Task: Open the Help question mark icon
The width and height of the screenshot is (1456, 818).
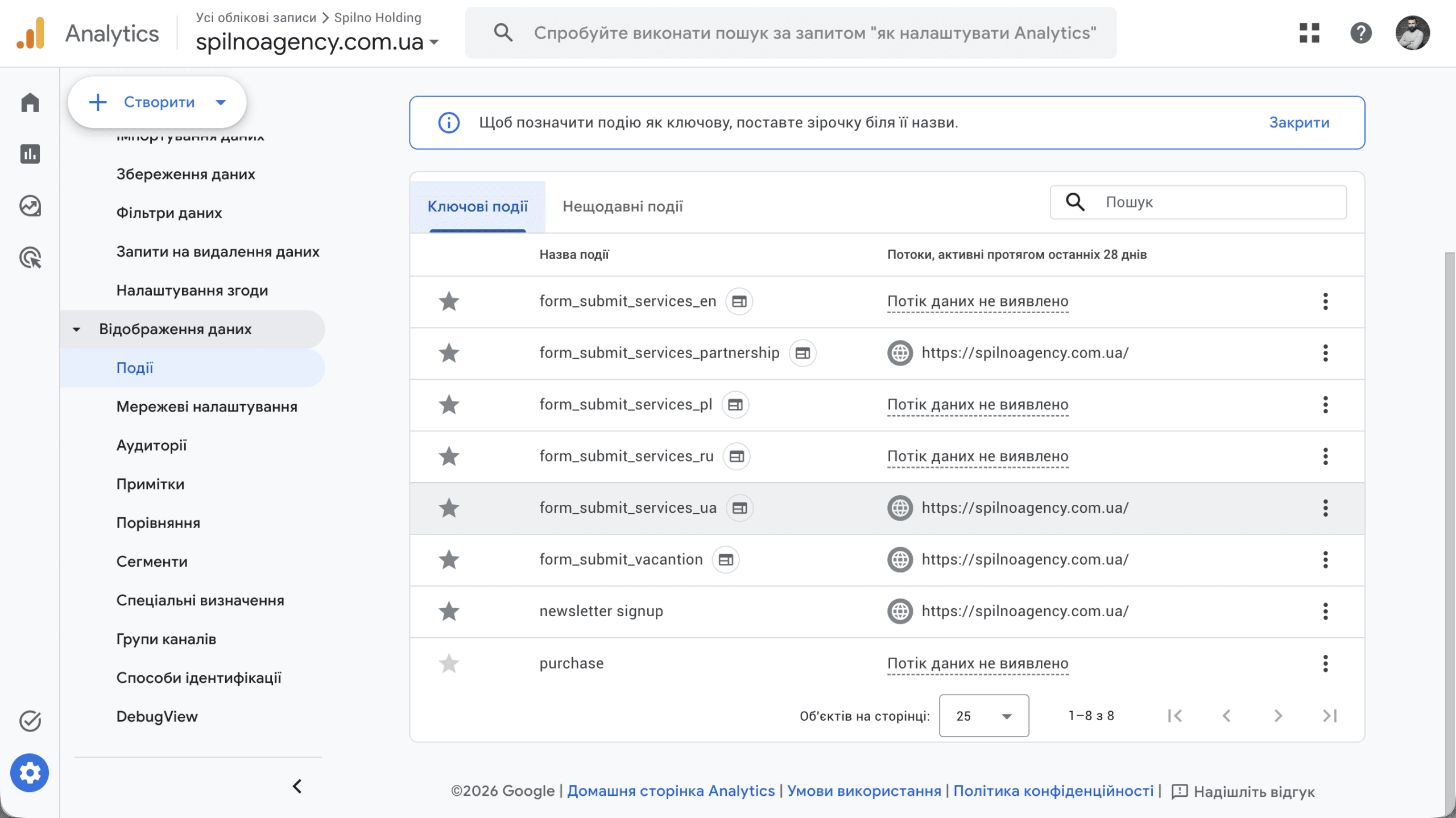Action: pos(1361,33)
